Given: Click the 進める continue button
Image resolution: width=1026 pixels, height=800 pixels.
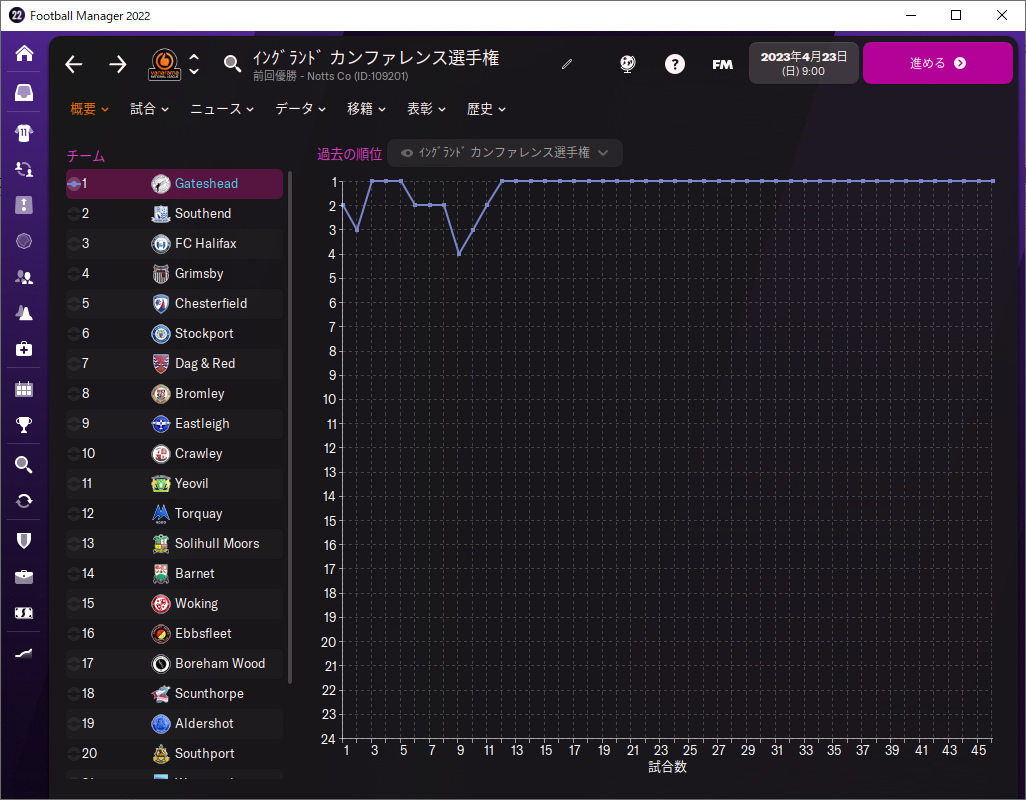Looking at the screenshot, I should pyautogui.click(x=938, y=63).
